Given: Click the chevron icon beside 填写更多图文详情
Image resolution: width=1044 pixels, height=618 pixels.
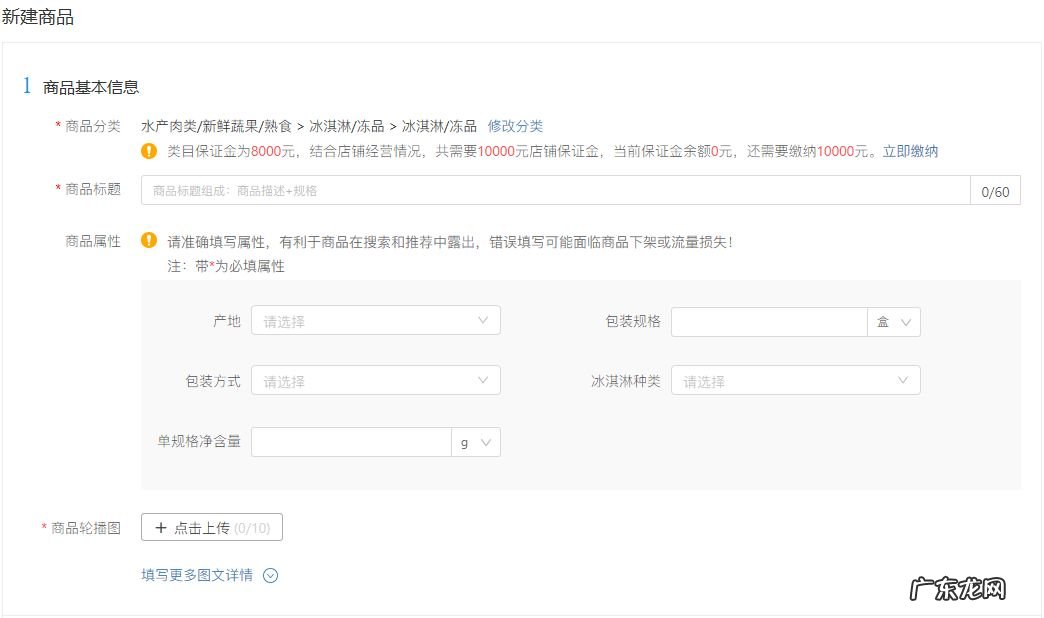Looking at the screenshot, I should pos(268,575).
